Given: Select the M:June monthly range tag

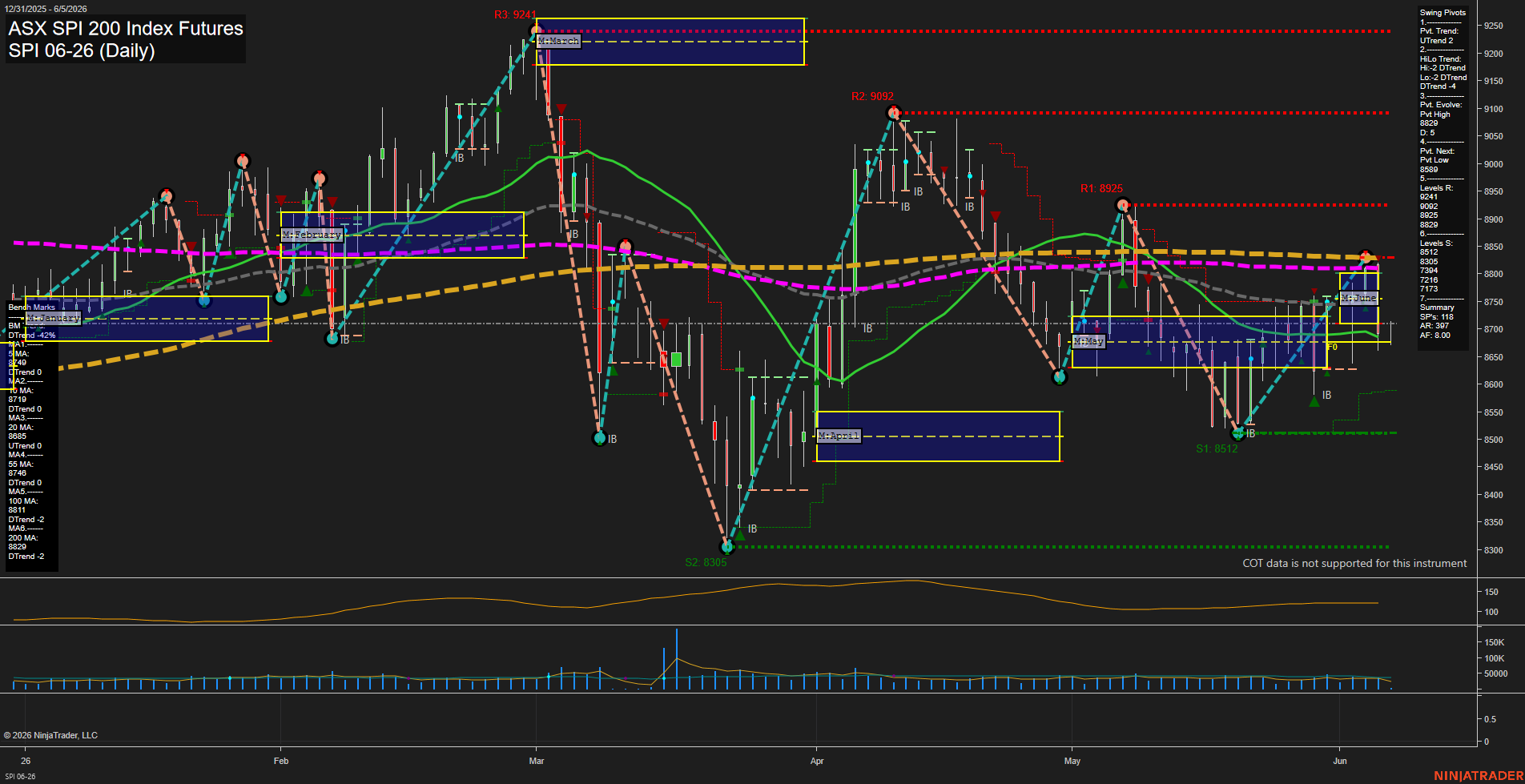Looking at the screenshot, I should [1358, 298].
